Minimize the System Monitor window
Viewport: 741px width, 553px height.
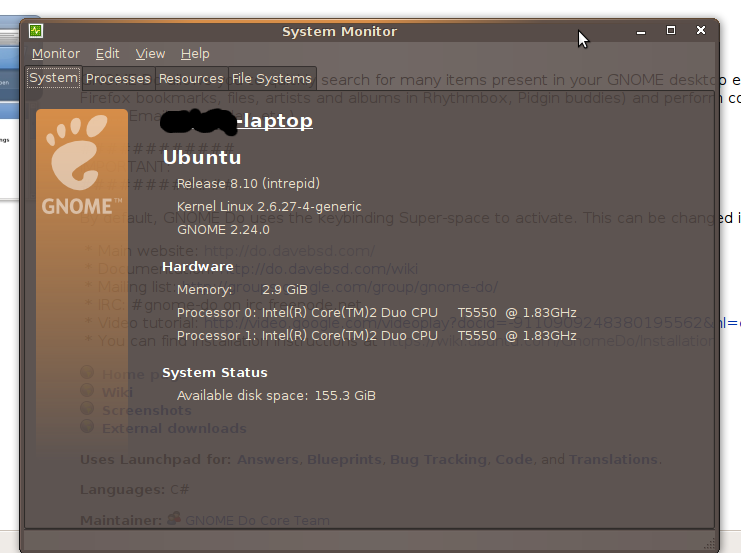click(641, 31)
